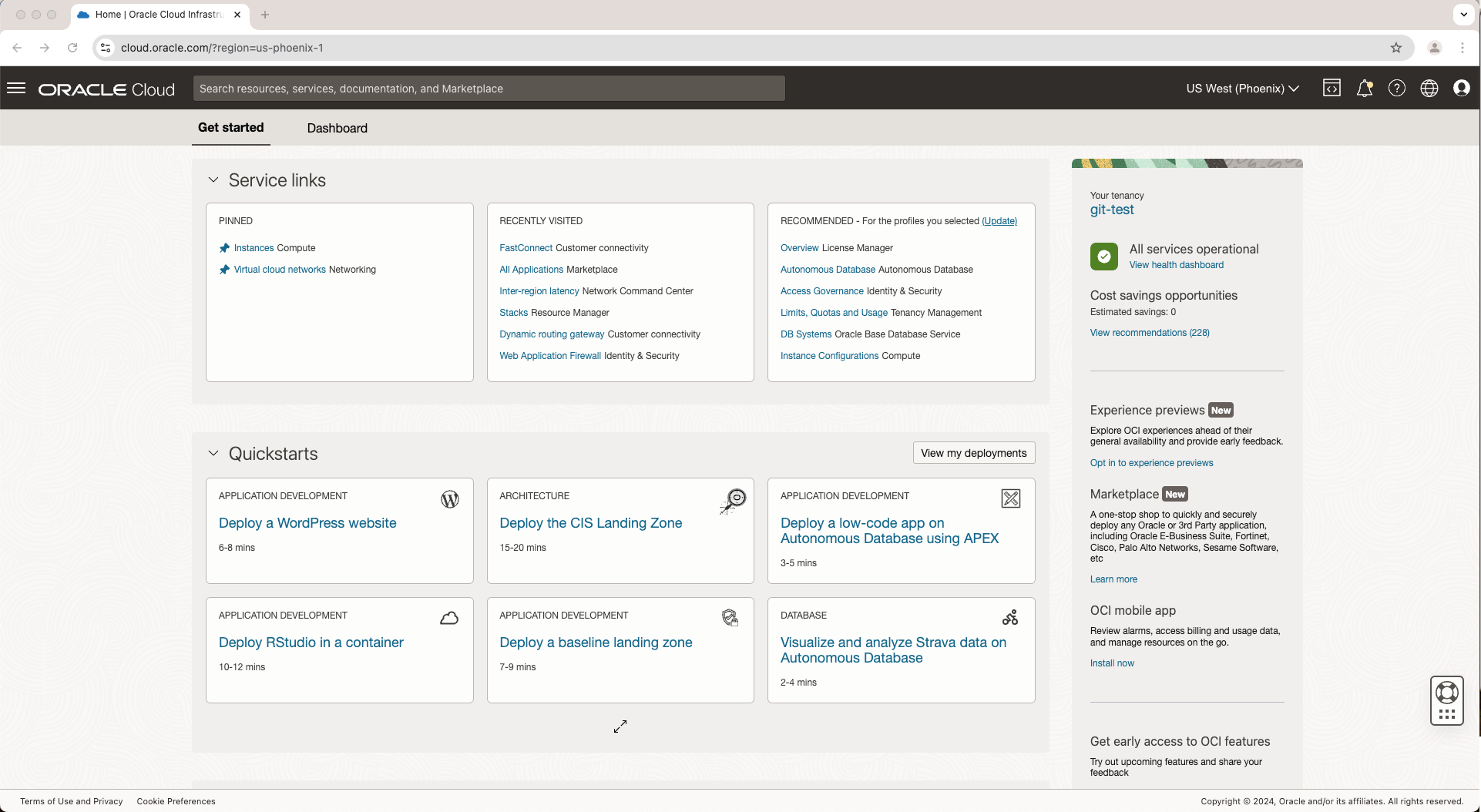Viewport: 1481px width, 812px height.
Task: Open the language globe icon
Action: tap(1429, 89)
